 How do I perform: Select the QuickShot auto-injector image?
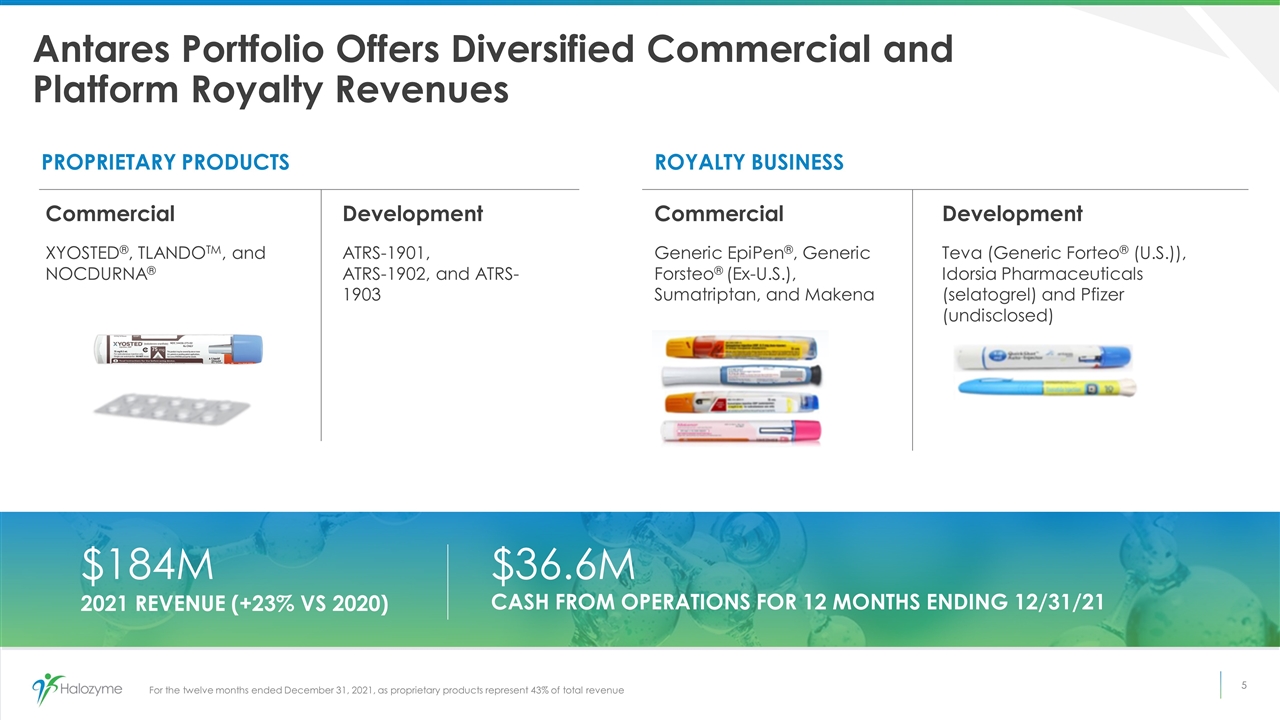pyautogui.click(x=1042, y=357)
